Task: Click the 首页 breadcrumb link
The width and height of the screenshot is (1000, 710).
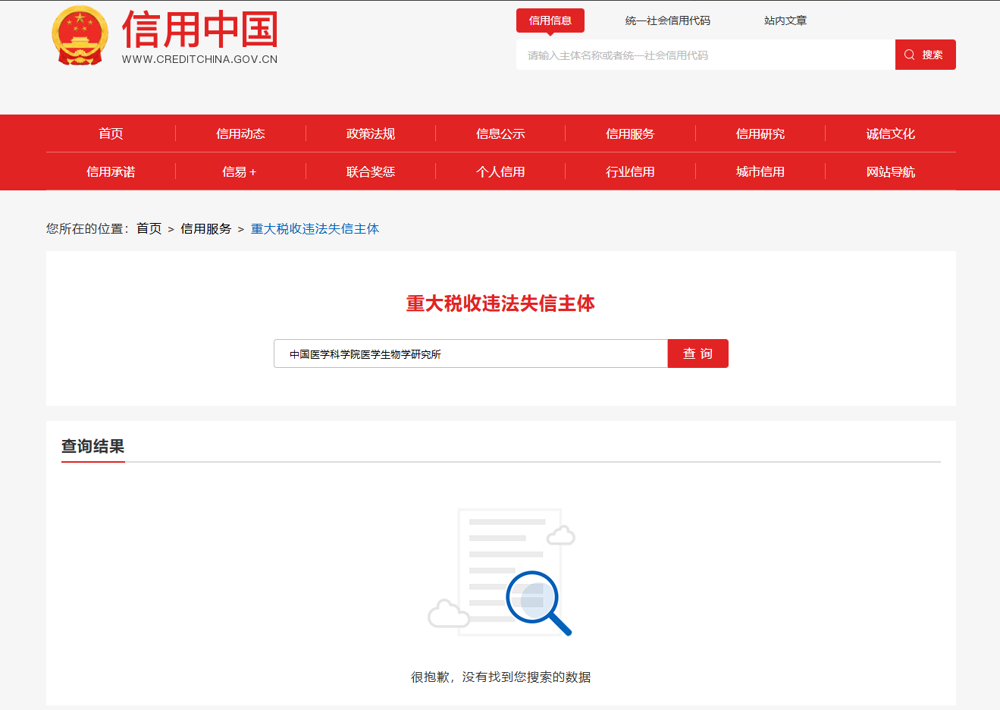Action: (x=149, y=229)
